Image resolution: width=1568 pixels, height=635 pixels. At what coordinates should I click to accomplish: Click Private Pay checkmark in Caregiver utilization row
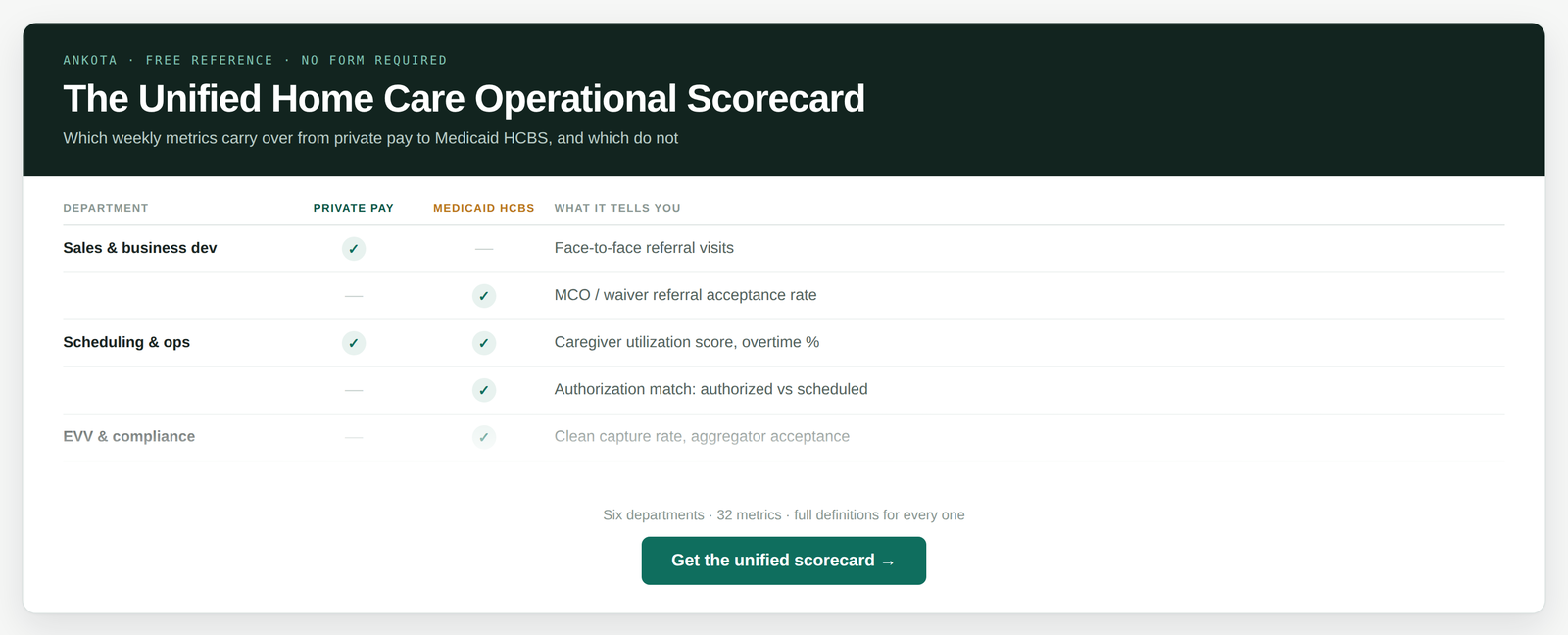pyautogui.click(x=354, y=343)
